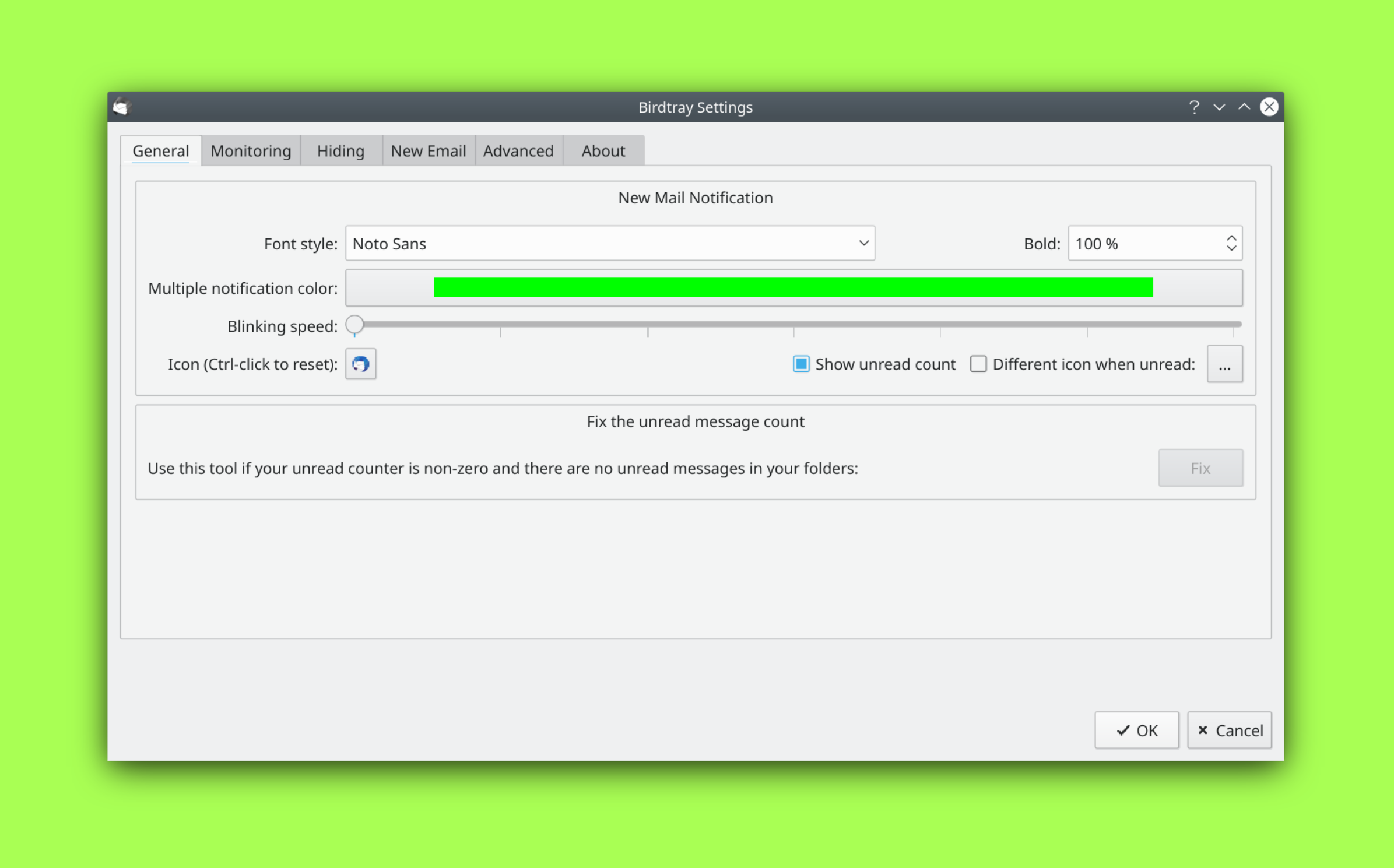Open the Font style Noto Sans dropdown
This screenshot has width=1394, height=868.
point(610,243)
